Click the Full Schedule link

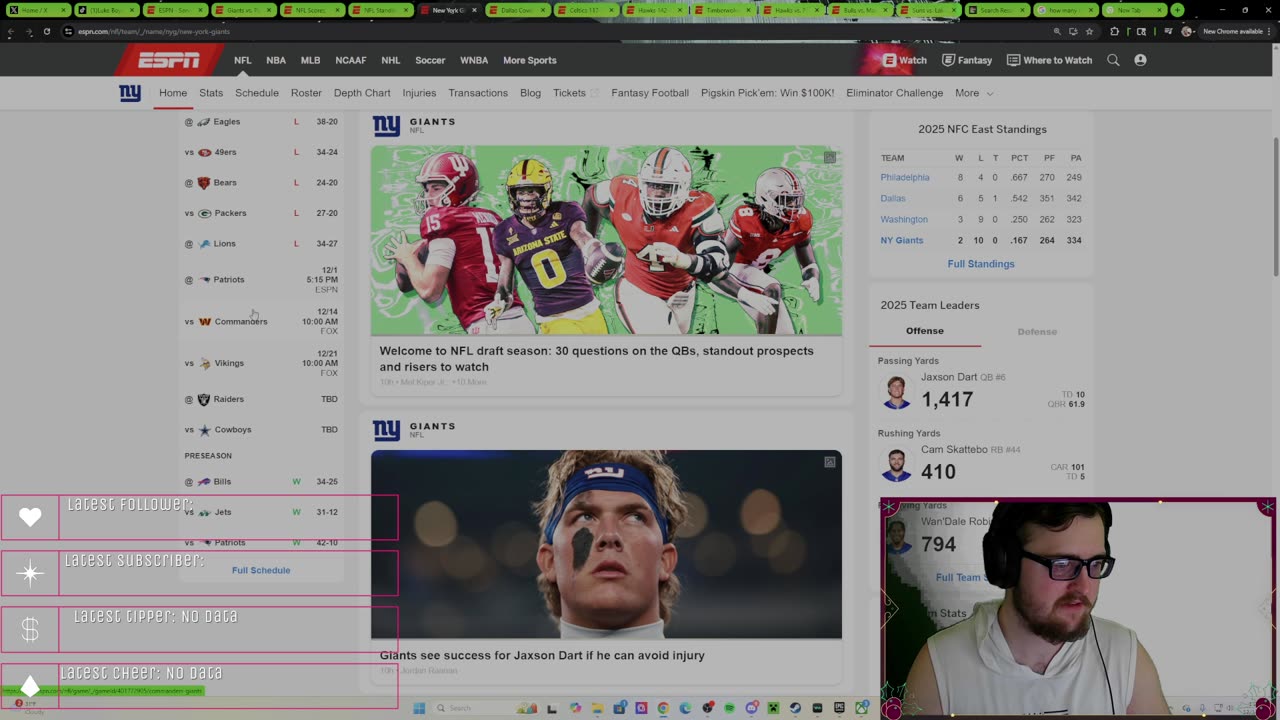point(261,570)
